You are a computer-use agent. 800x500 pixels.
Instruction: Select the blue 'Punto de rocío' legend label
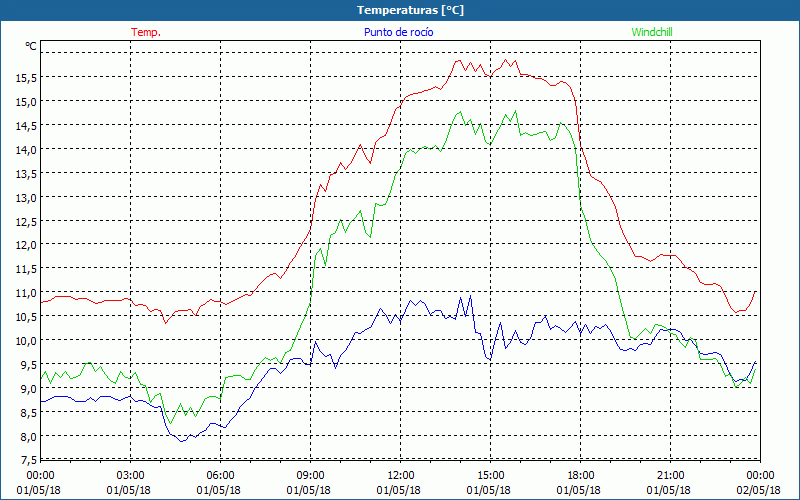click(398, 32)
